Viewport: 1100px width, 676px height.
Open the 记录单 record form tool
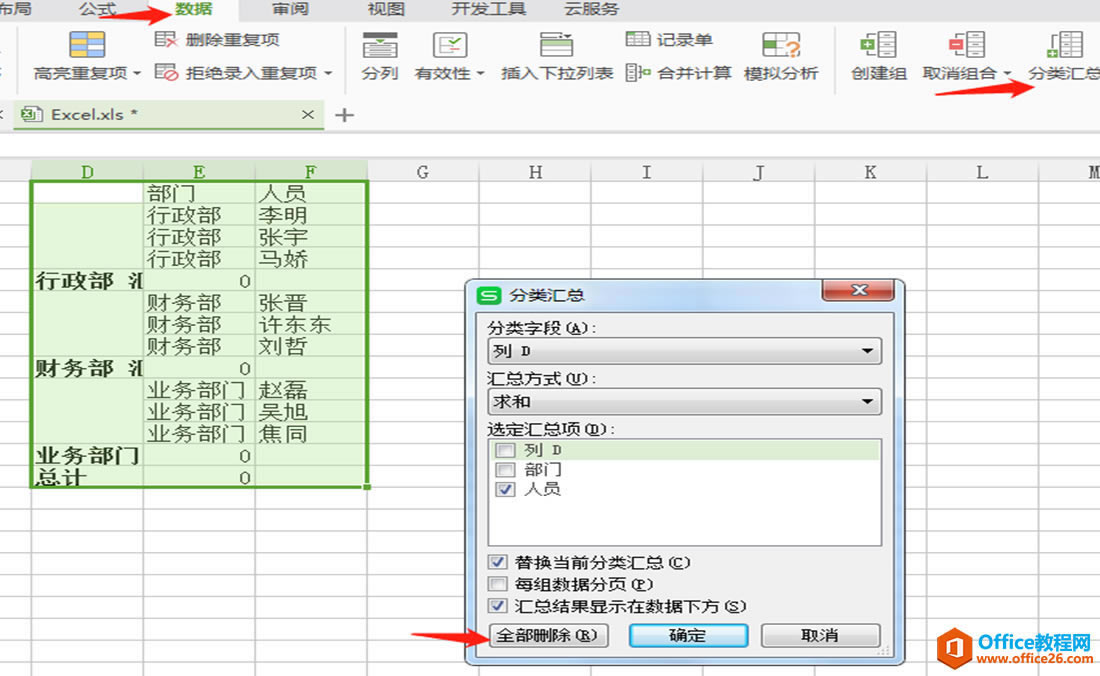coord(669,39)
